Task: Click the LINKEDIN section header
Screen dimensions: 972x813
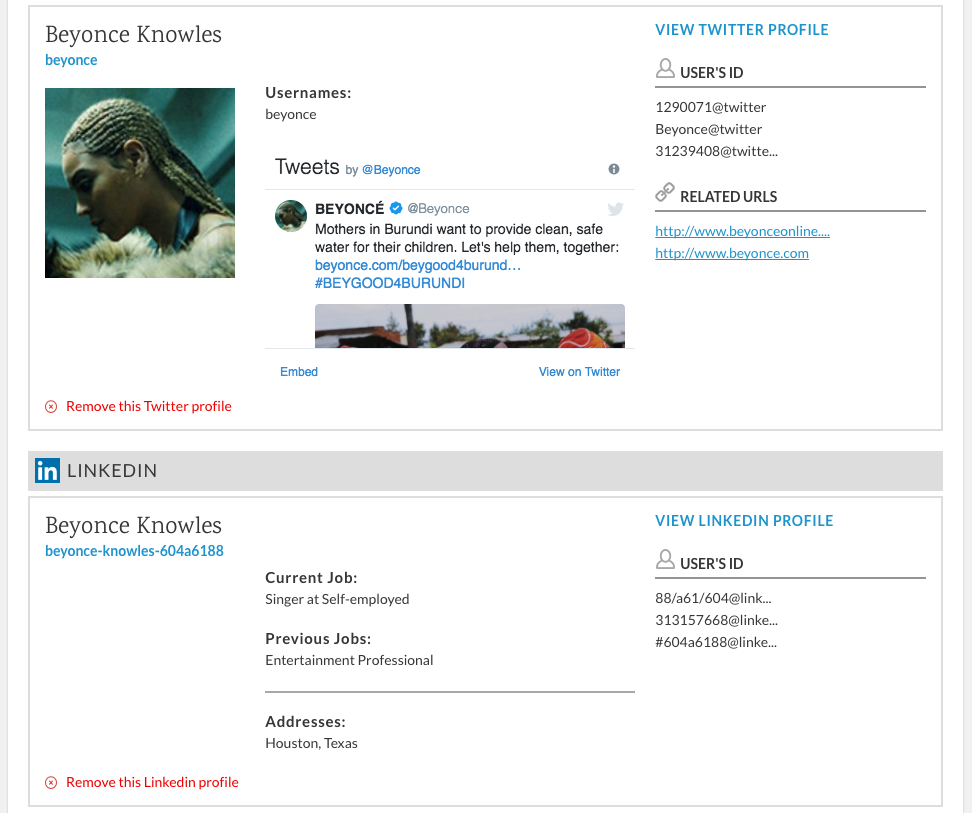Action: pos(485,471)
